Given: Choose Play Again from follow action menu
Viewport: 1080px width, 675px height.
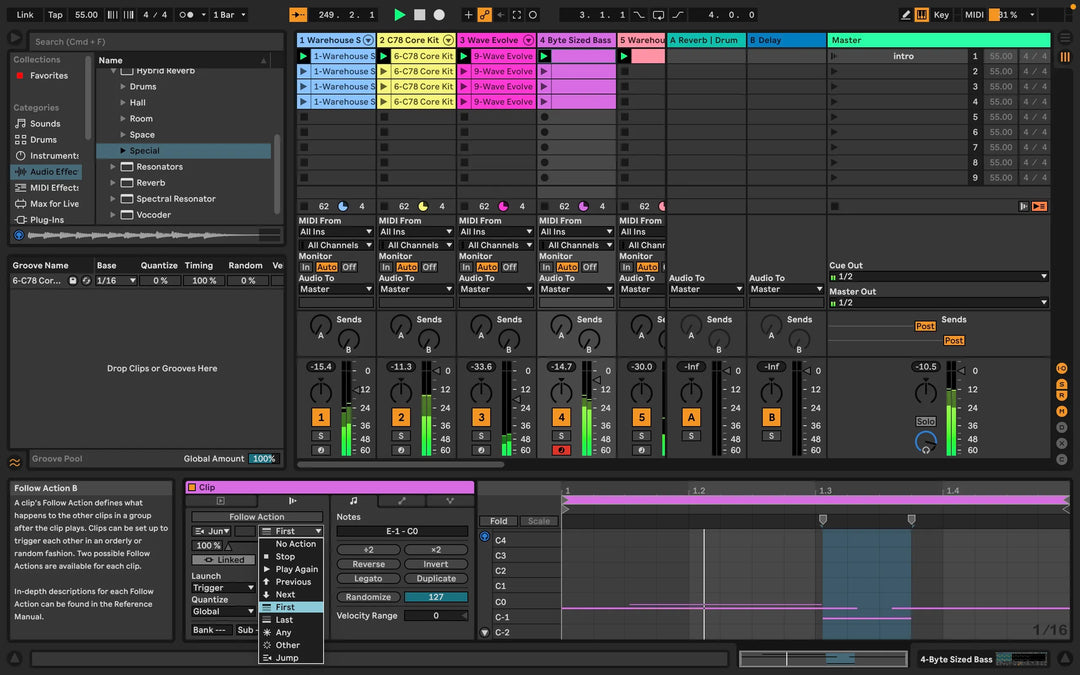Looking at the screenshot, I should (296, 569).
